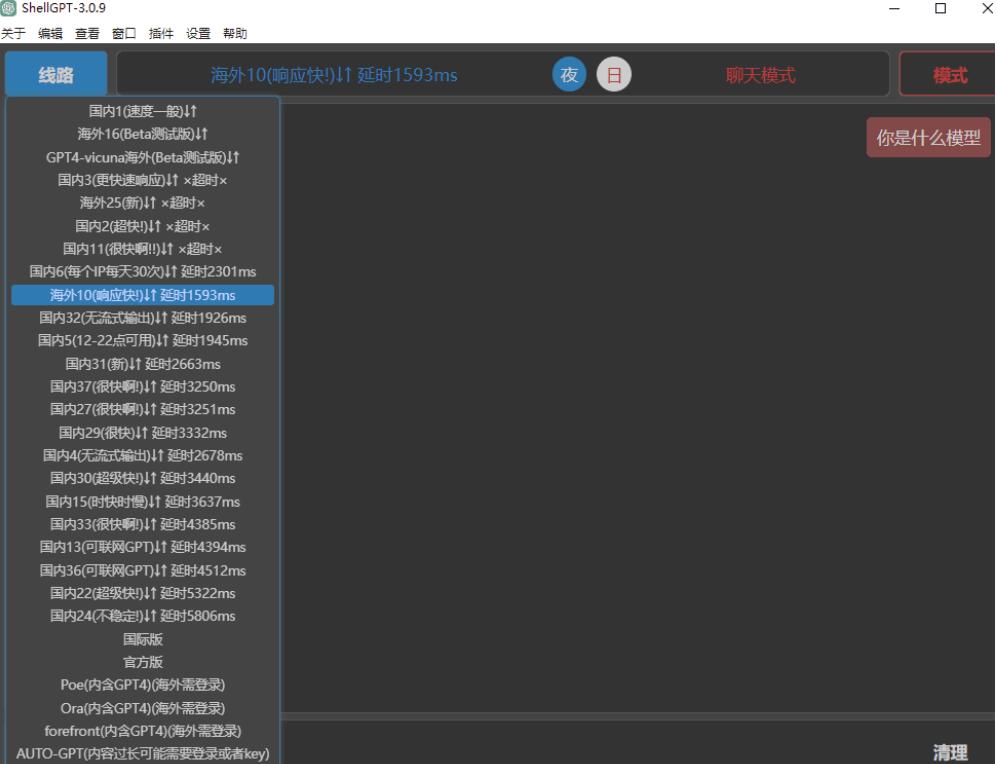Open the 帮助 menu

(x=235, y=34)
